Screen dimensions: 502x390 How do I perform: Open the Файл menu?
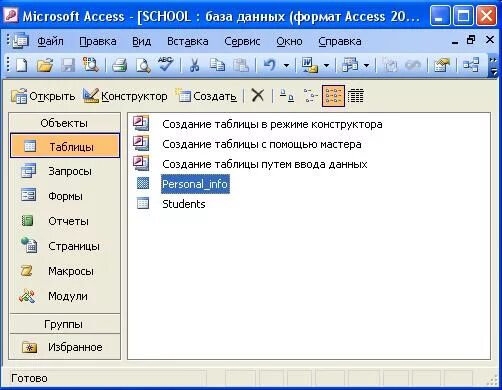tap(50, 41)
